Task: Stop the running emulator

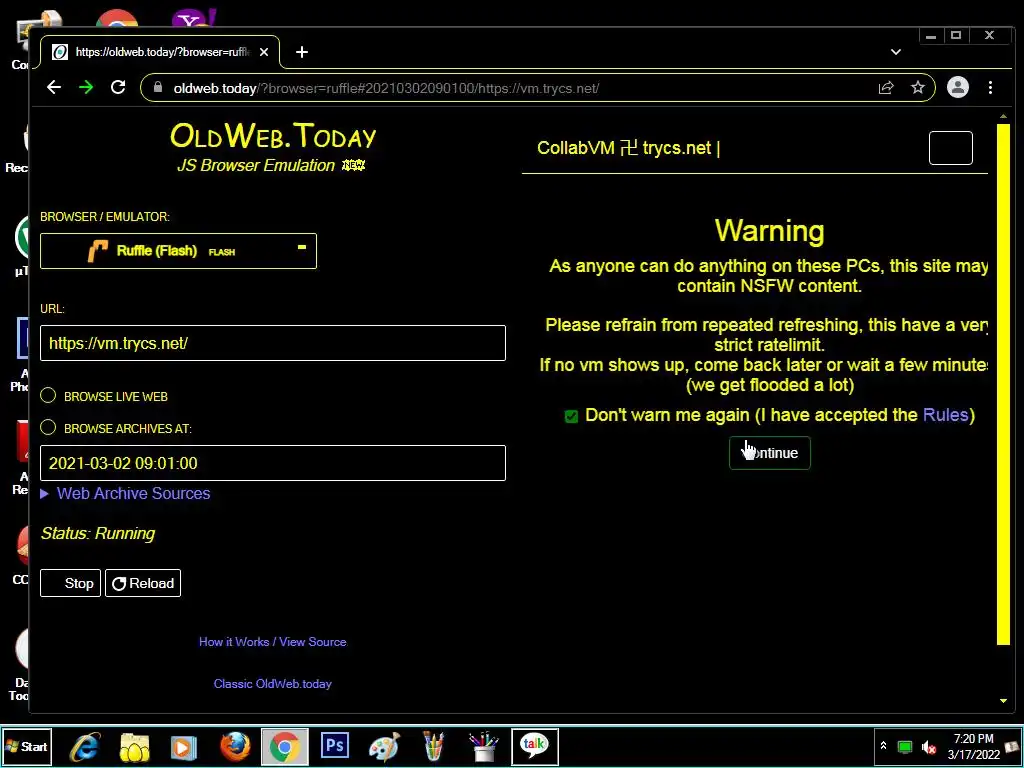Action: pyautogui.click(x=71, y=583)
